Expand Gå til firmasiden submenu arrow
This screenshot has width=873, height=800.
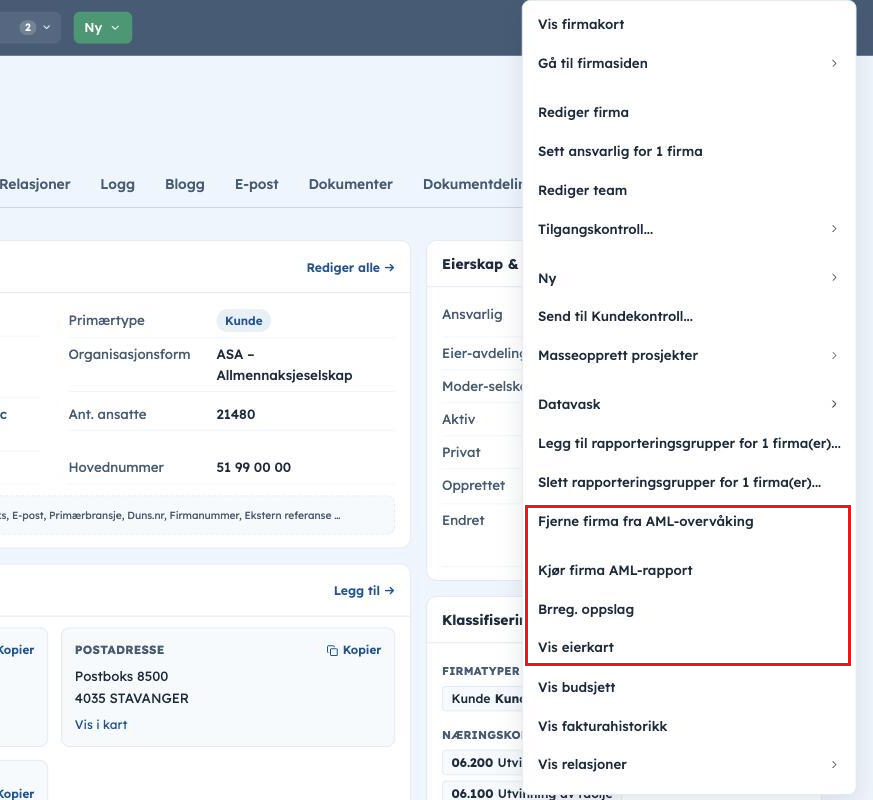833,63
